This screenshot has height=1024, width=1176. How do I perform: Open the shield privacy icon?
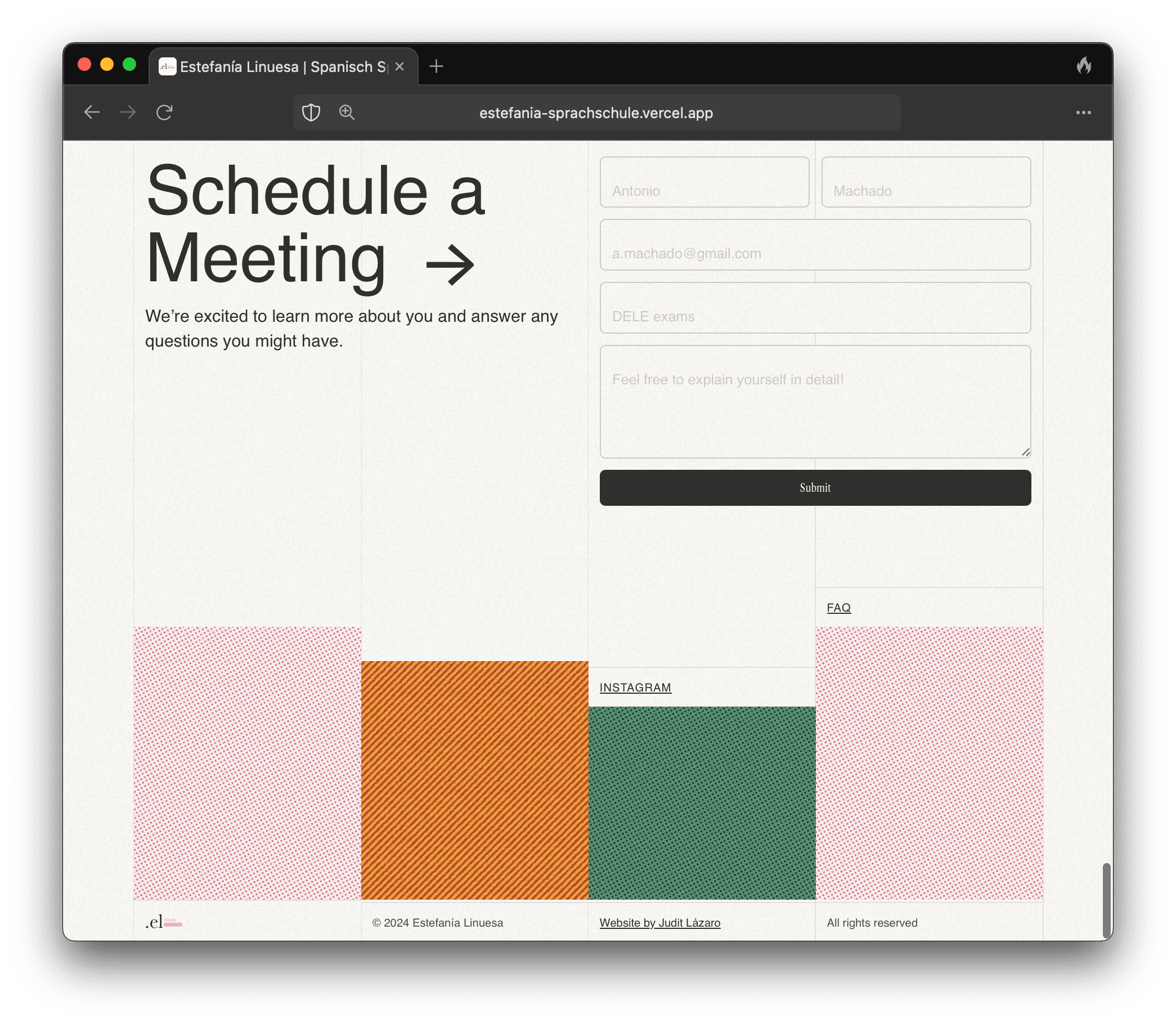coord(311,113)
